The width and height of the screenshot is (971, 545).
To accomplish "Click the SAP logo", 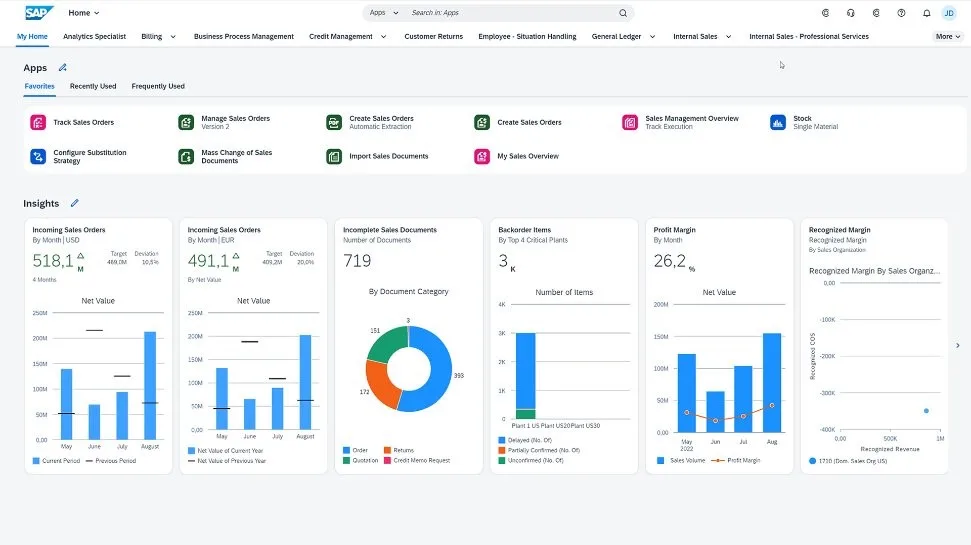I will point(38,12).
